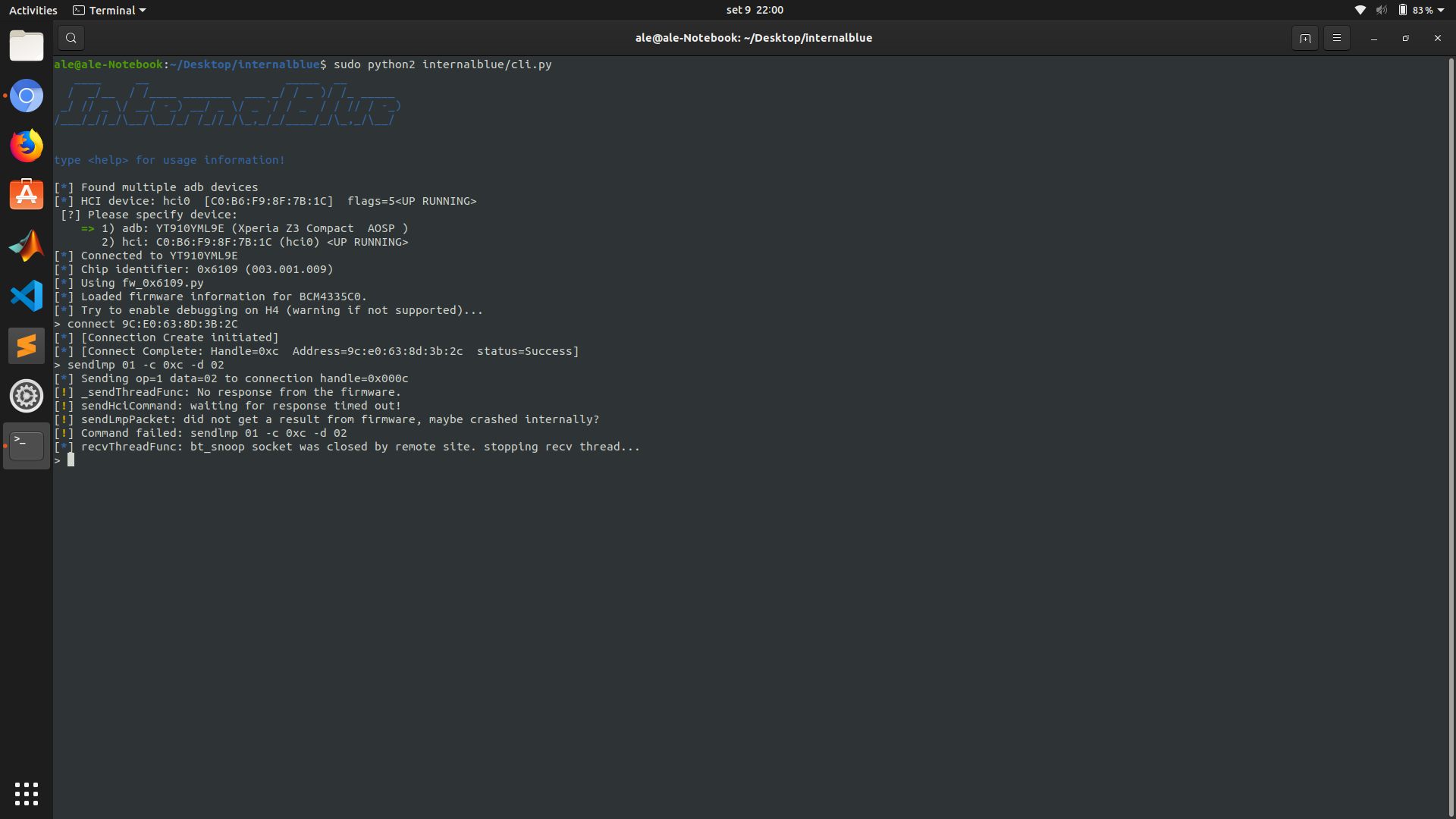The image size is (1456, 819).
Task: Select the running Terminal icon in the dock
Action: point(27,446)
